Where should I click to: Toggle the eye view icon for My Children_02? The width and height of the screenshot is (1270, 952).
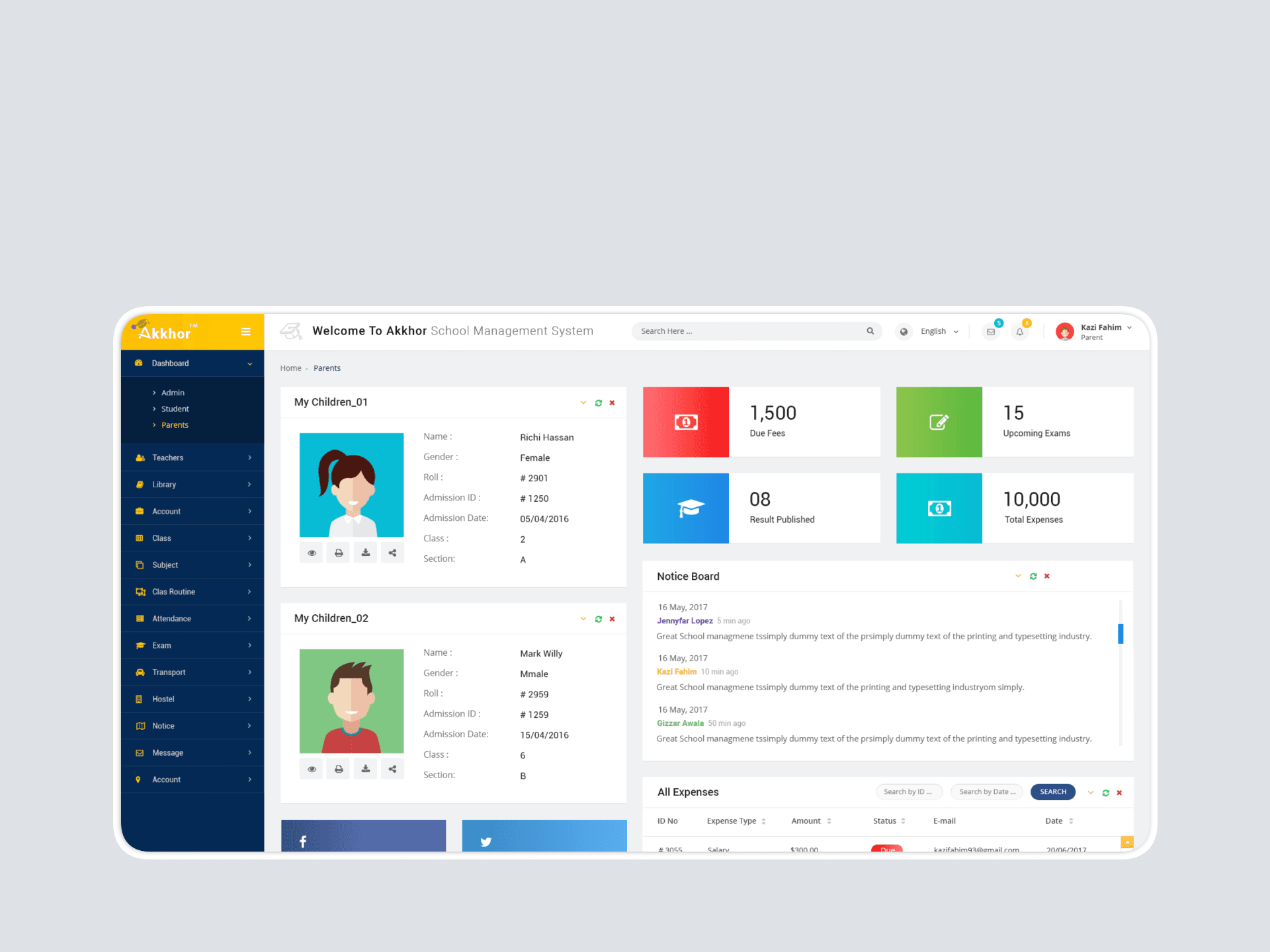click(312, 769)
